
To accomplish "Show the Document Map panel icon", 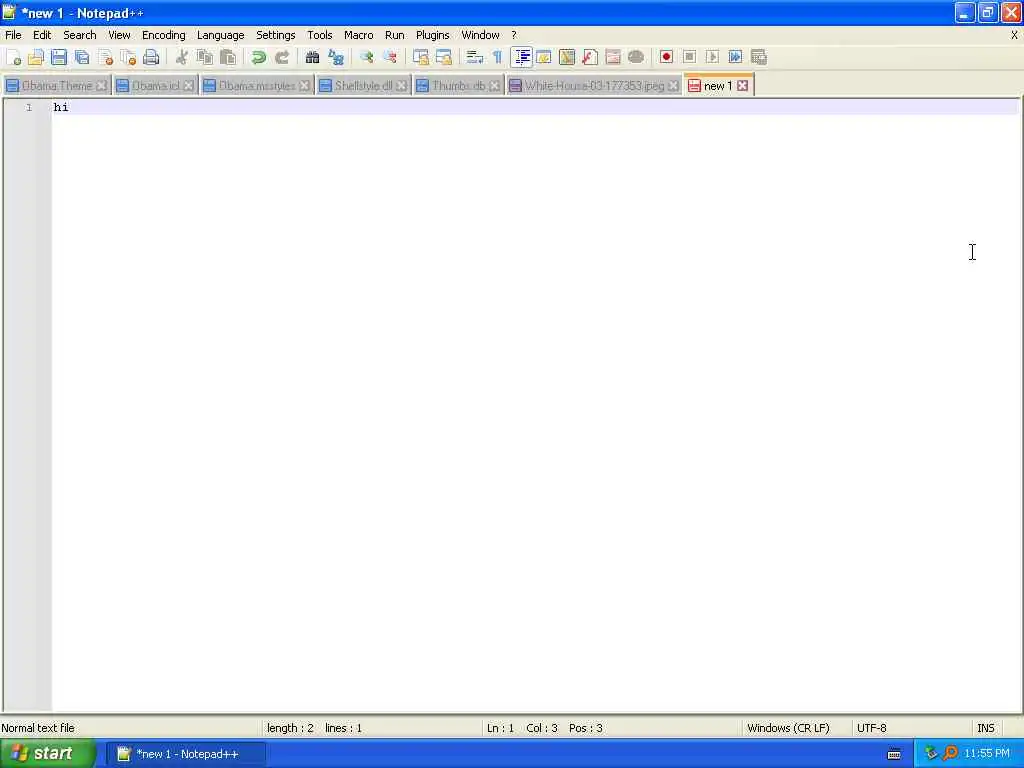I will point(567,57).
